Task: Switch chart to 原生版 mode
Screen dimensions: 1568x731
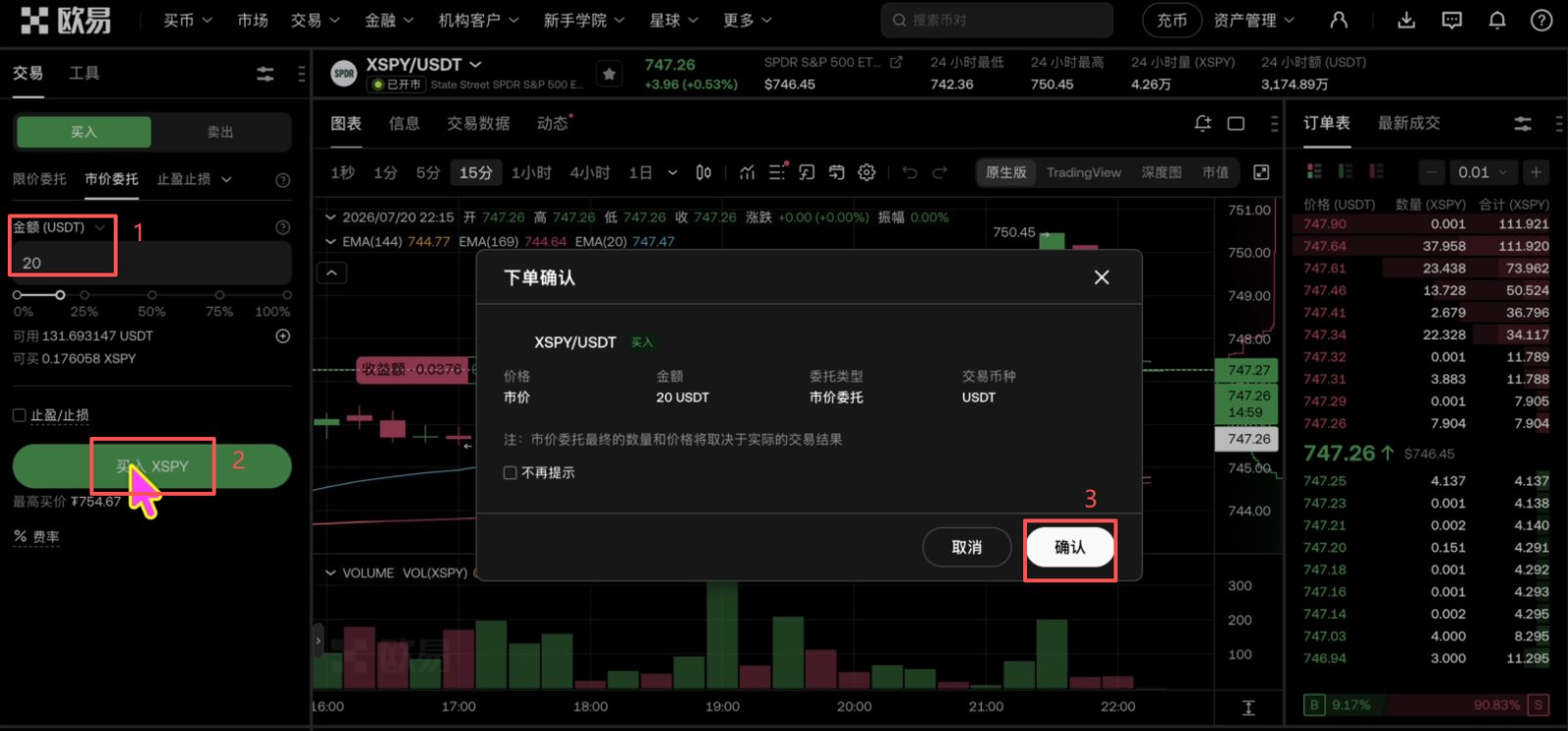Action: (x=1005, y=172)
